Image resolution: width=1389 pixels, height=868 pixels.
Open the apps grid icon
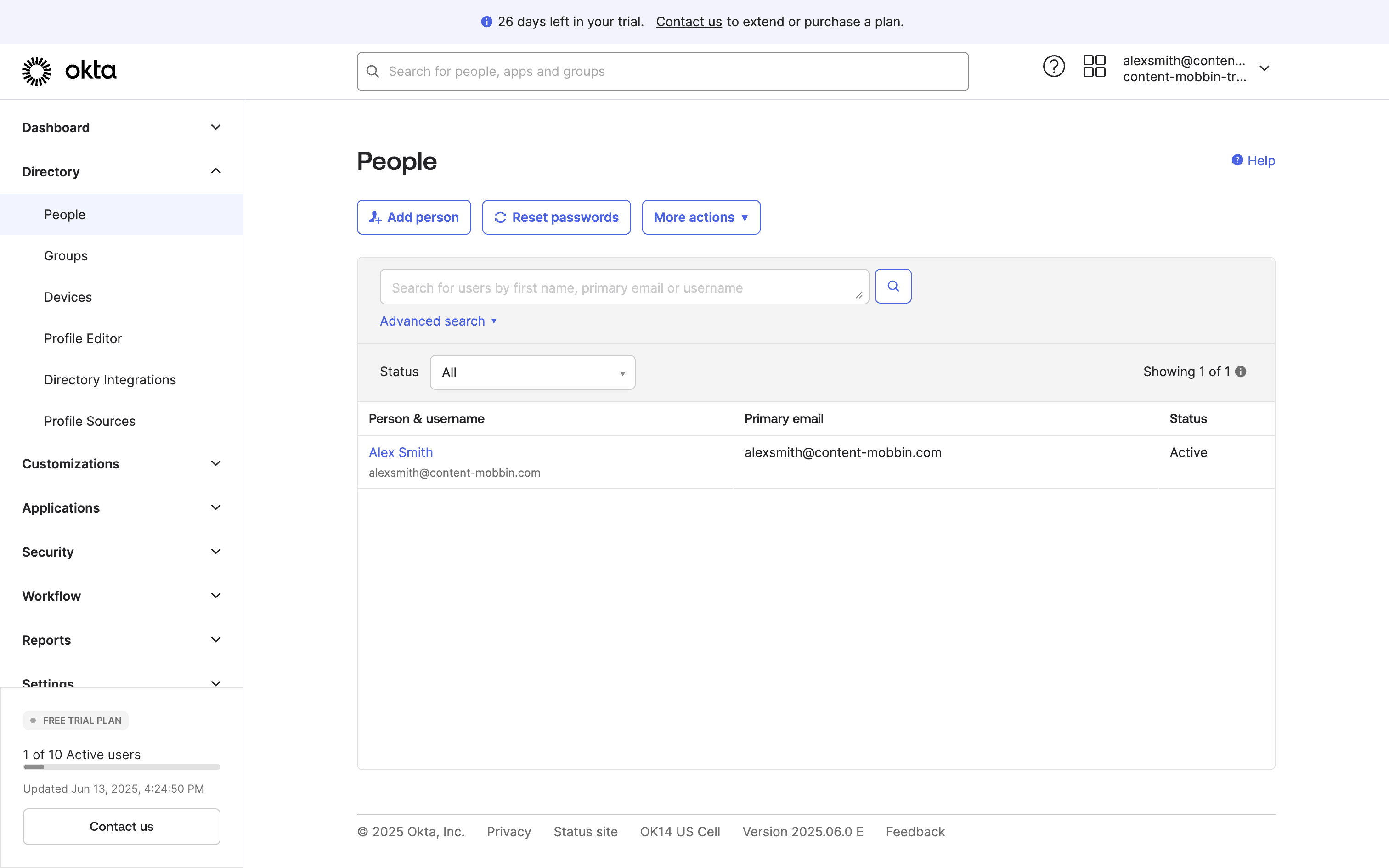coord(1094,67)
